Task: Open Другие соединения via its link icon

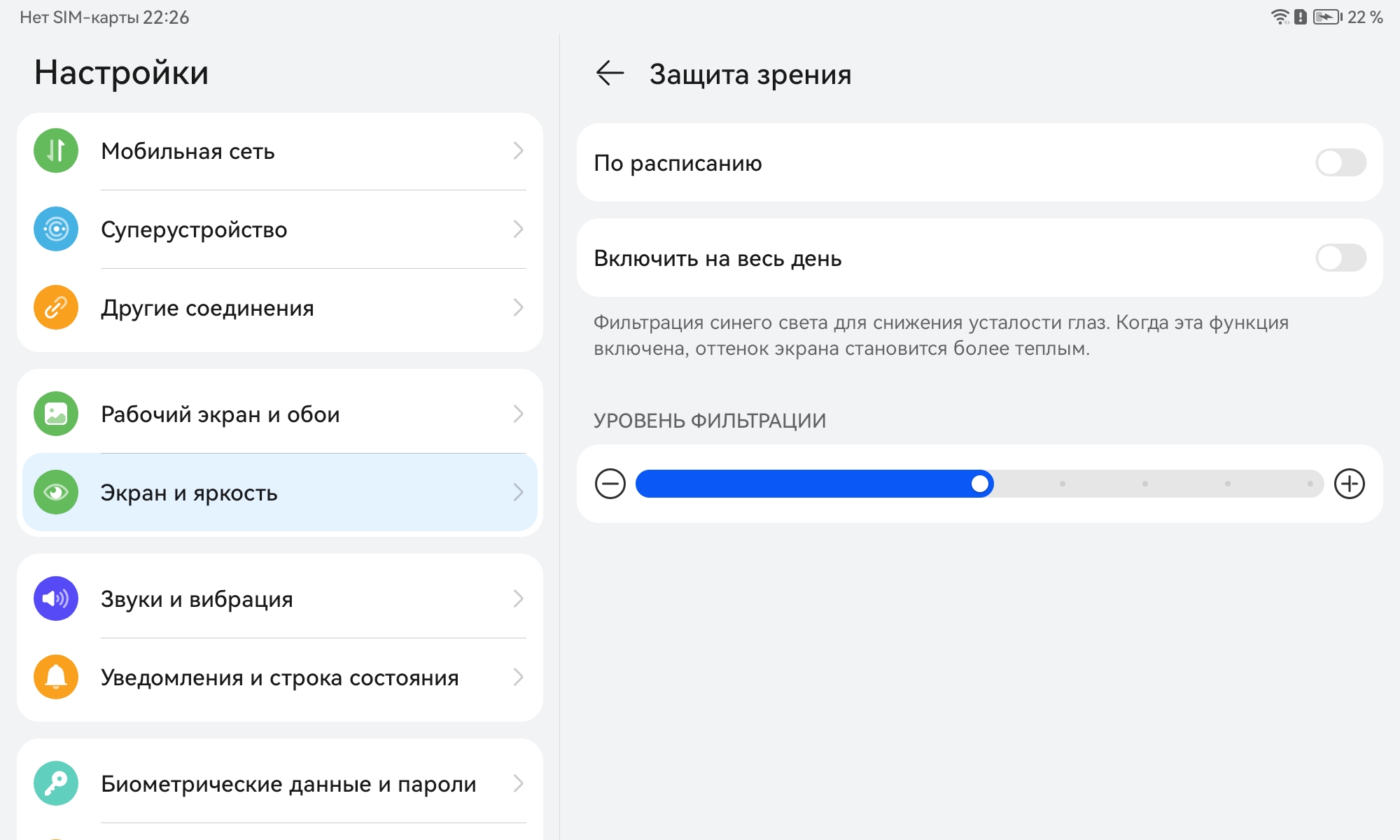Action: tap(55, 308)
